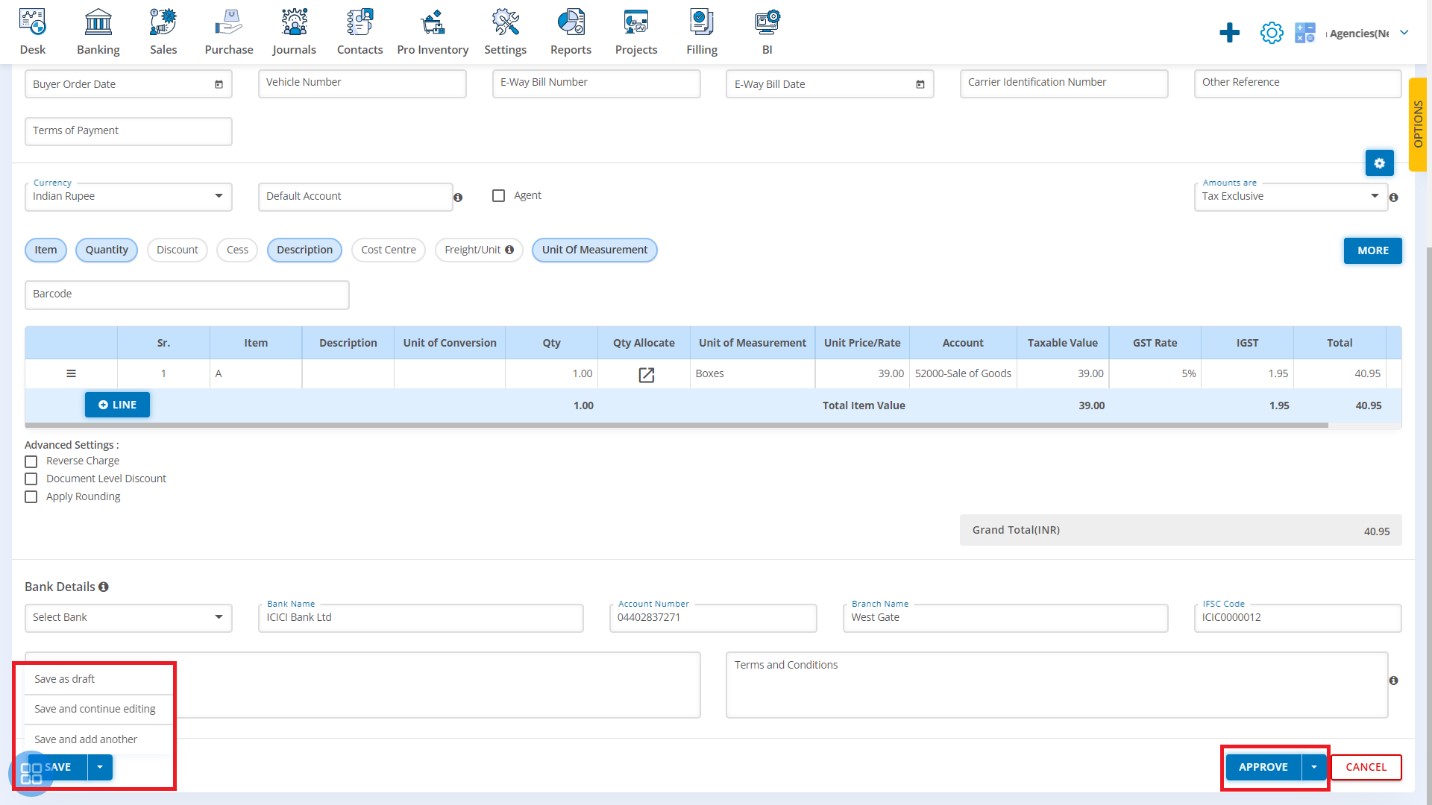
Task: Open E-Way Bill Date calendar icon
Action: point(920,84)
